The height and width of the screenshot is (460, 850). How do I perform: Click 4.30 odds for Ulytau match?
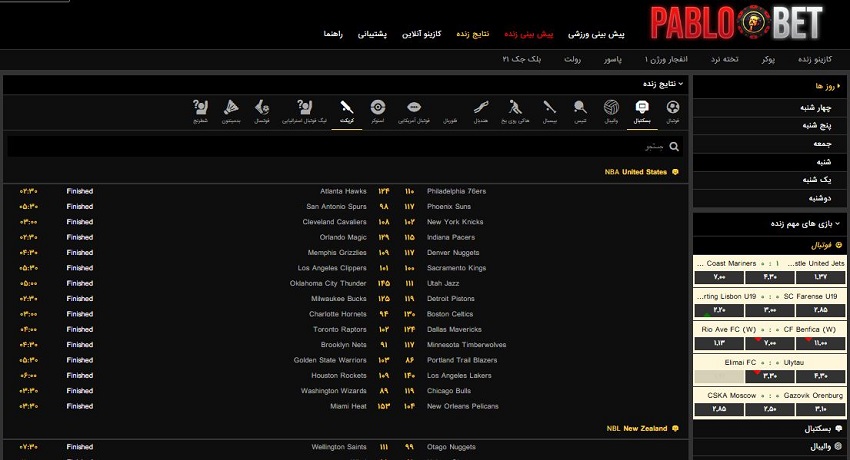point(820,376)
